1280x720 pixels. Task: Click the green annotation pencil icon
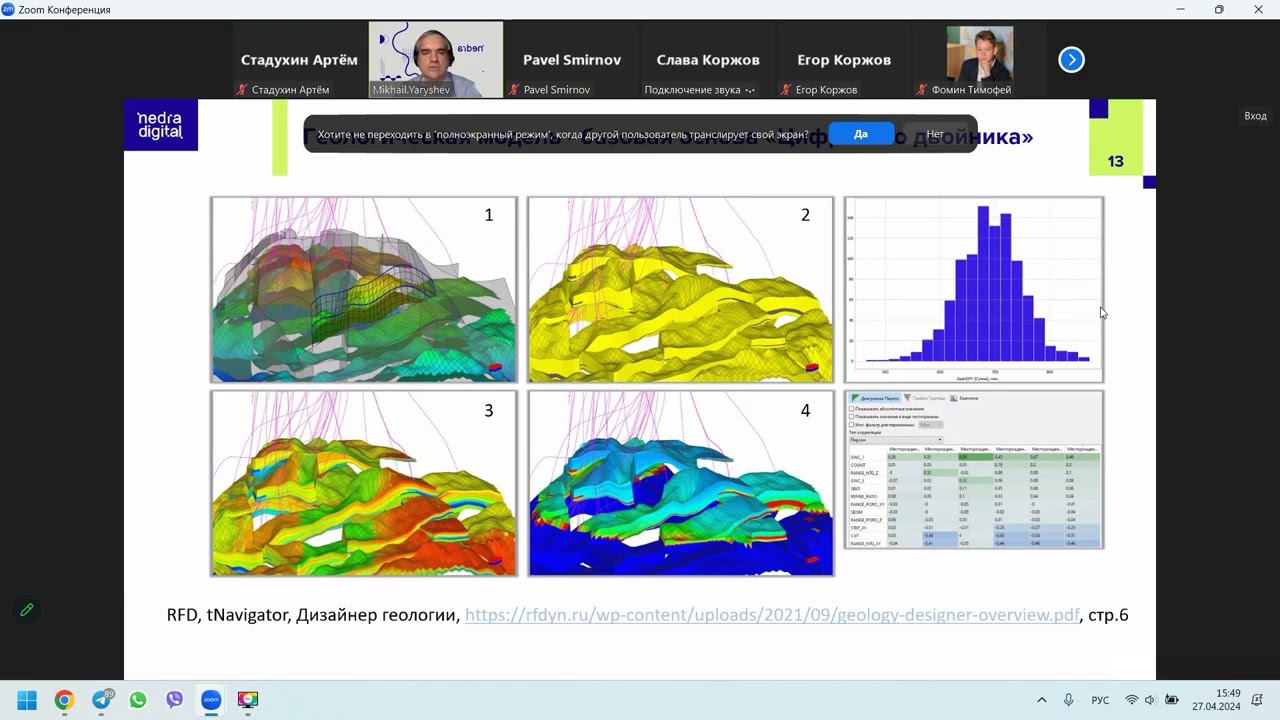click(27, 609)
